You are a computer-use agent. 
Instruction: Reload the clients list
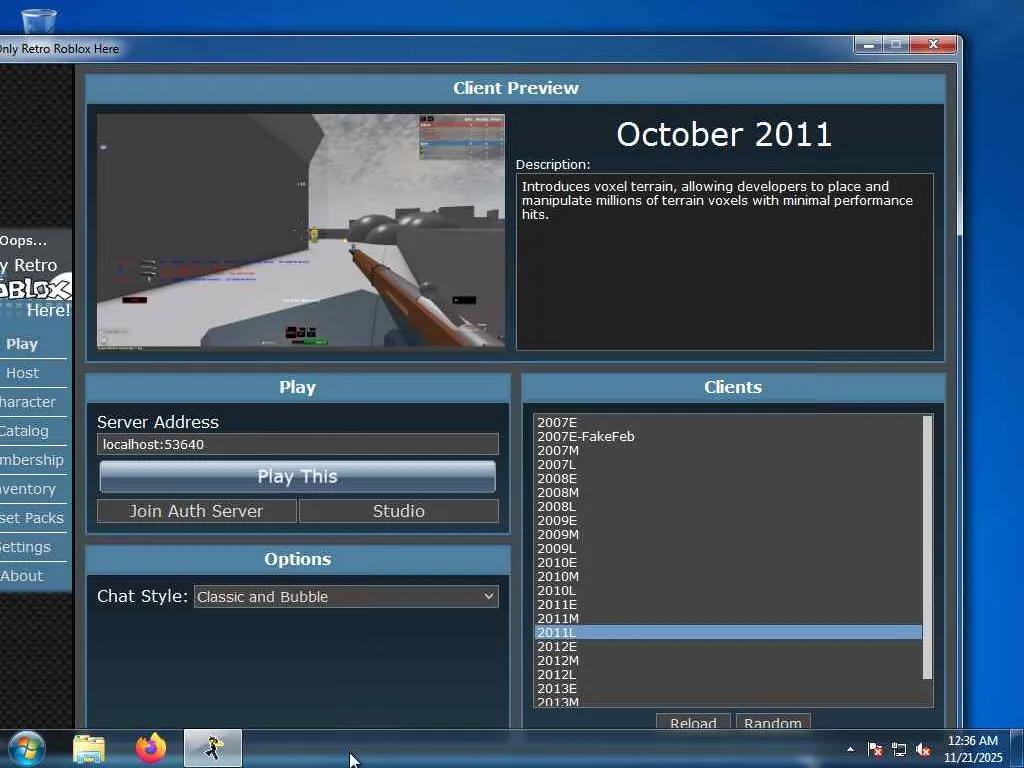pos(693,721)
